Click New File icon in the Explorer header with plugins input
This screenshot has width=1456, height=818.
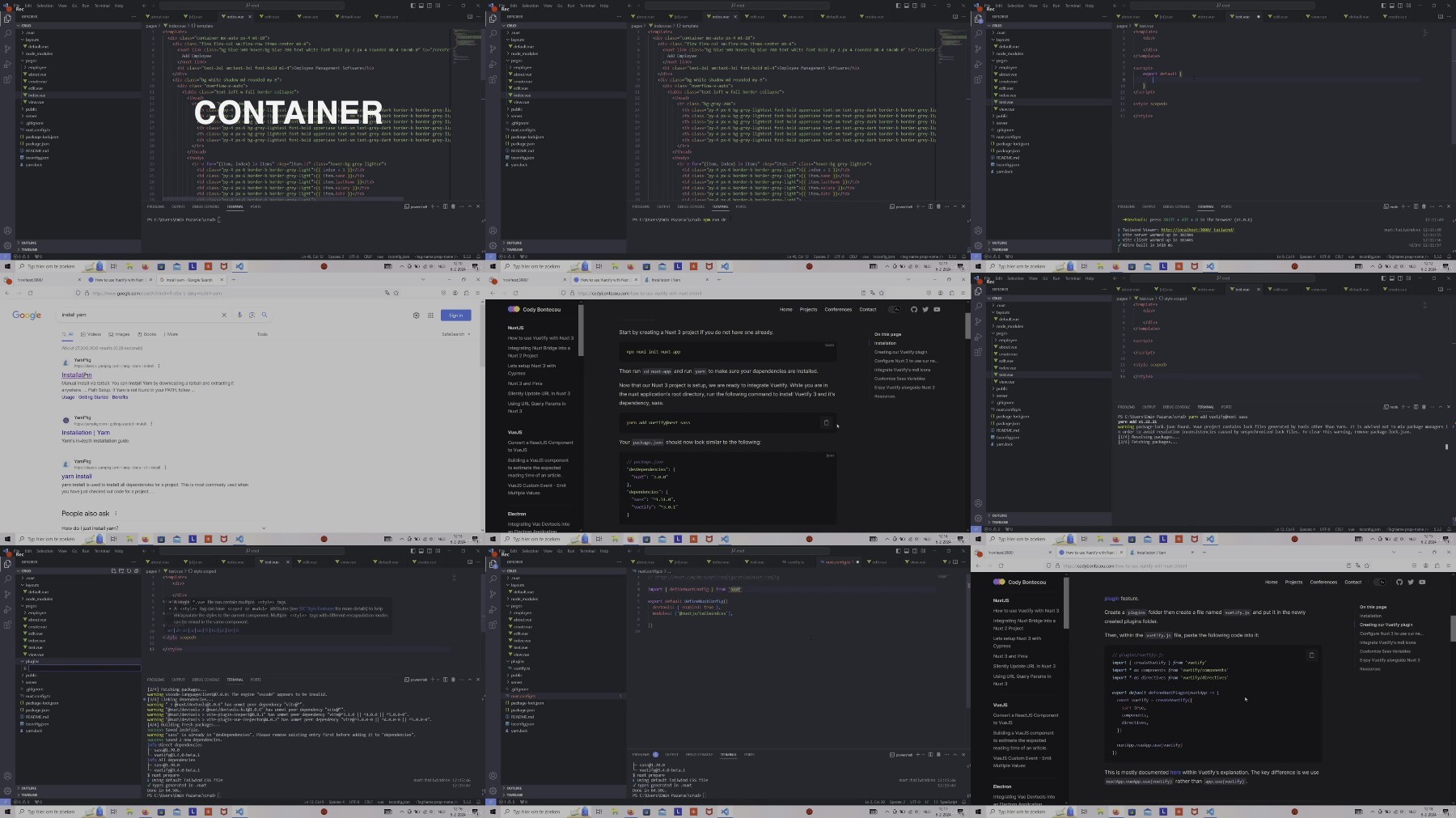click(113, 570)
